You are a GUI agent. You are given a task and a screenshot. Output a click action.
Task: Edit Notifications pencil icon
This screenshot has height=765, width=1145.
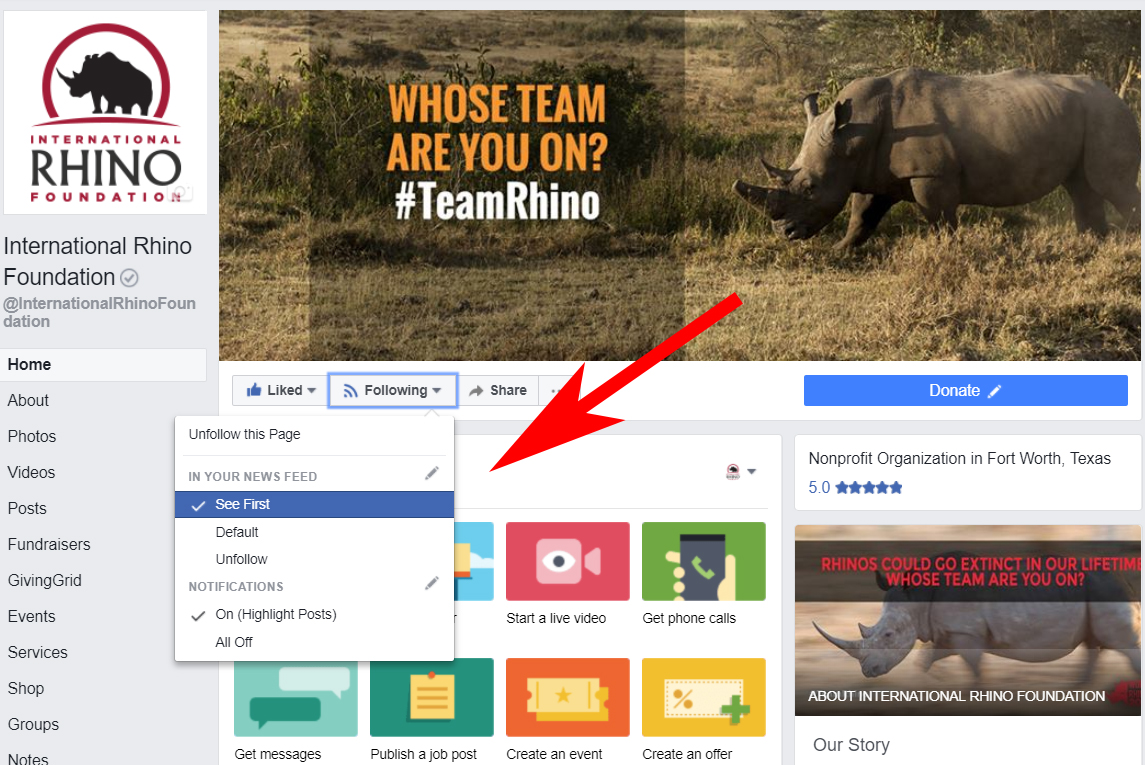pyautogui.click(x=432, y=583)
